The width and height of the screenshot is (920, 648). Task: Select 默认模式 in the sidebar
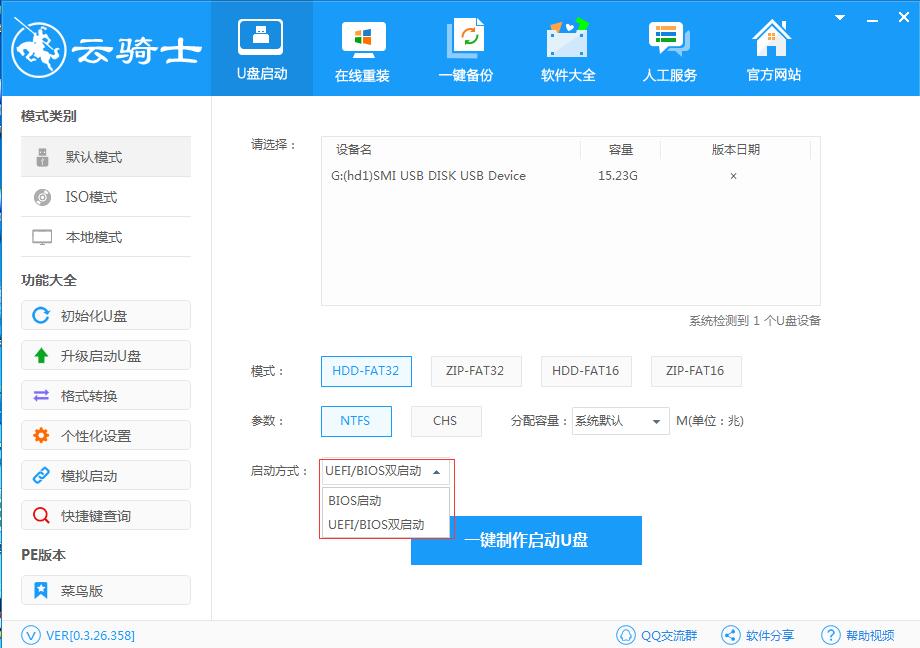[106, 157]
